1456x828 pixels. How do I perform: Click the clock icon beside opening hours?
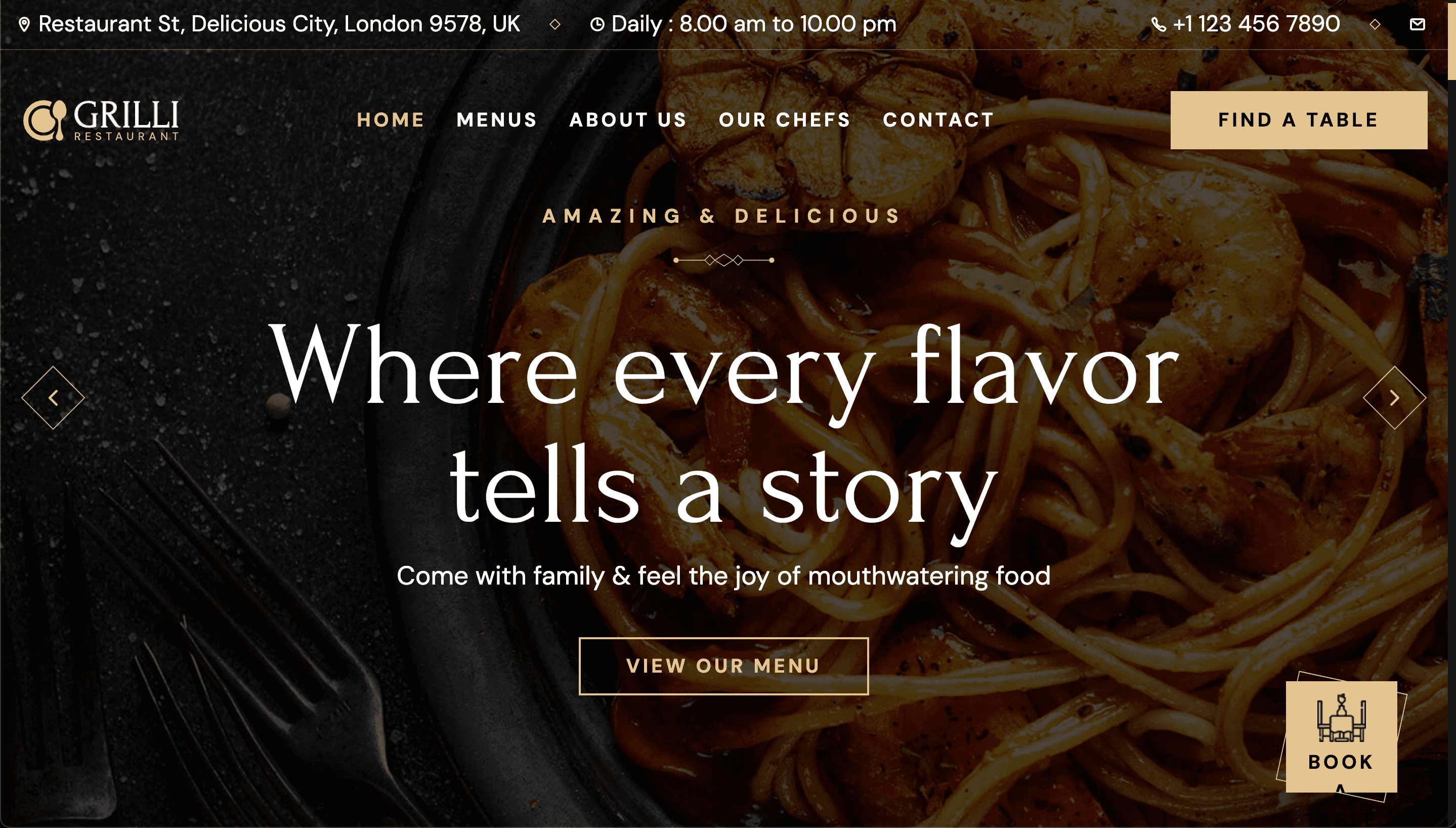[x=597, y=24]
